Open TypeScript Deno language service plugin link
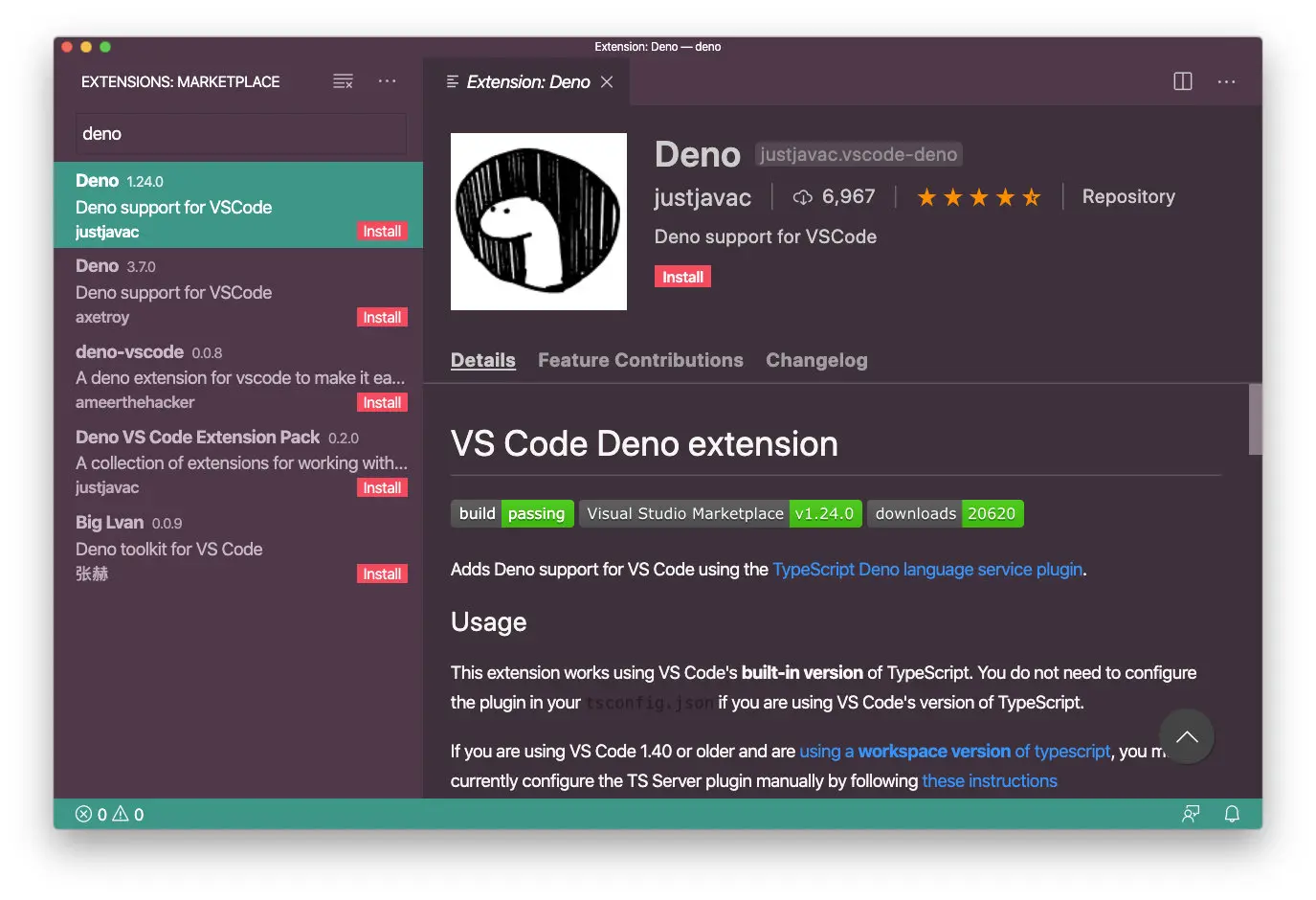Viewport: 1316px width, 900px height. [927, 569]
